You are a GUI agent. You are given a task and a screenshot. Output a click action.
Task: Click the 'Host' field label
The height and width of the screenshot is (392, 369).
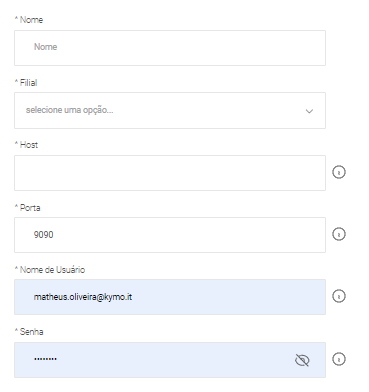[29, 145]
